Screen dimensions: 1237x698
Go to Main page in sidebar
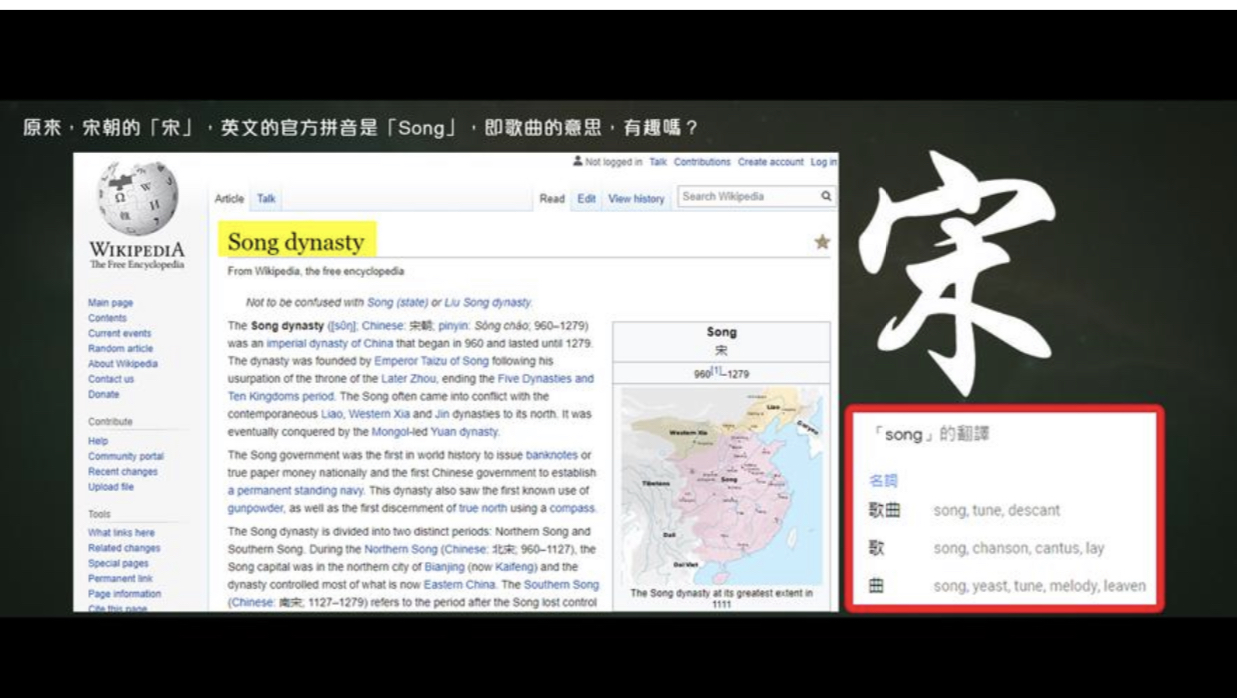pyautogui.click(x=110, y=303)
